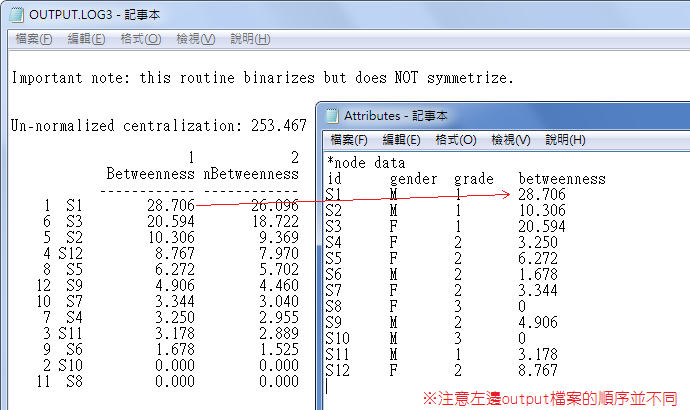
Task: Click value 8.767 in the OUTPUT.LOG3 window
Action: pos(175,253)
